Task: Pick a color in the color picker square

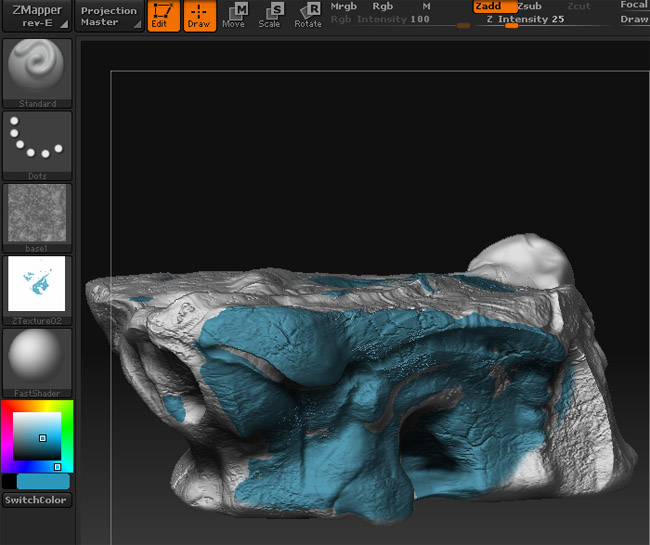Action: pyautogui.click(x=37, y=435)
